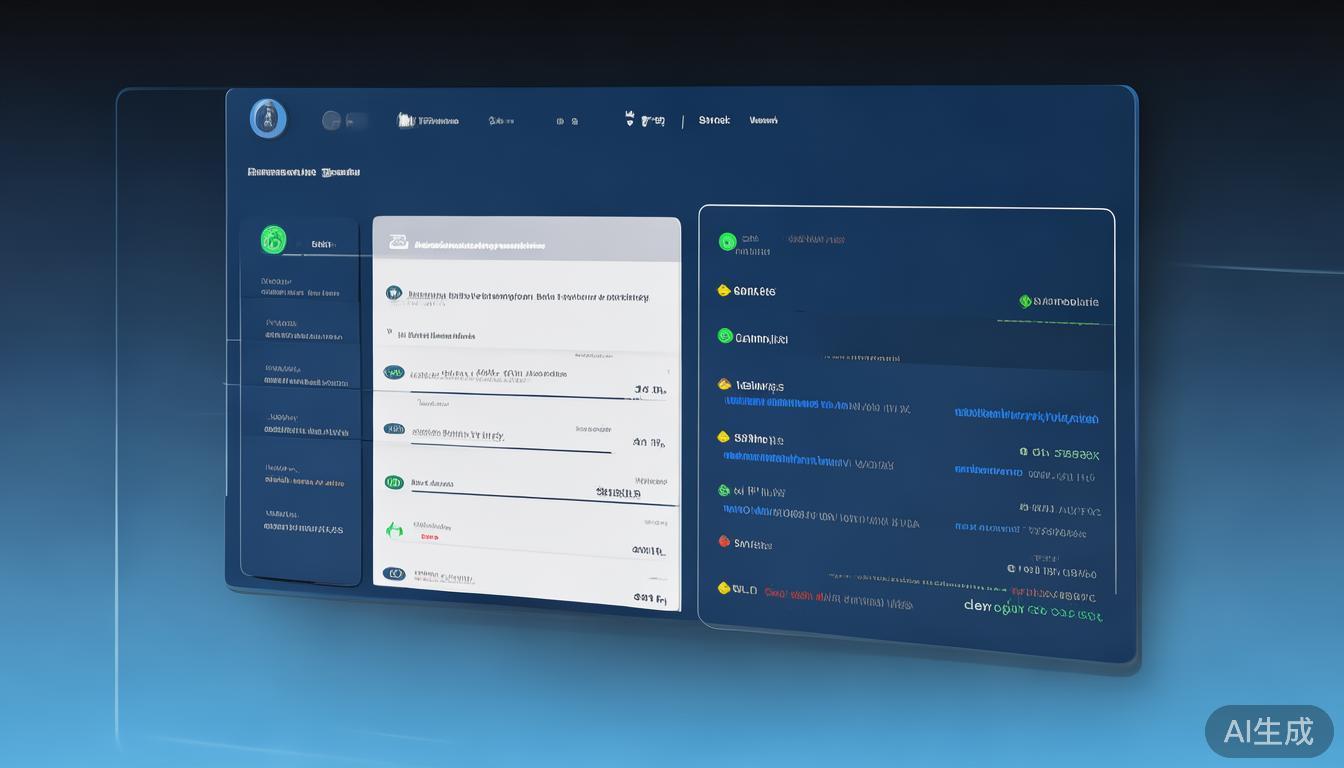Toggle the bottom pill switch in the white panel
1344x768 pixels.
pos(394,574)
